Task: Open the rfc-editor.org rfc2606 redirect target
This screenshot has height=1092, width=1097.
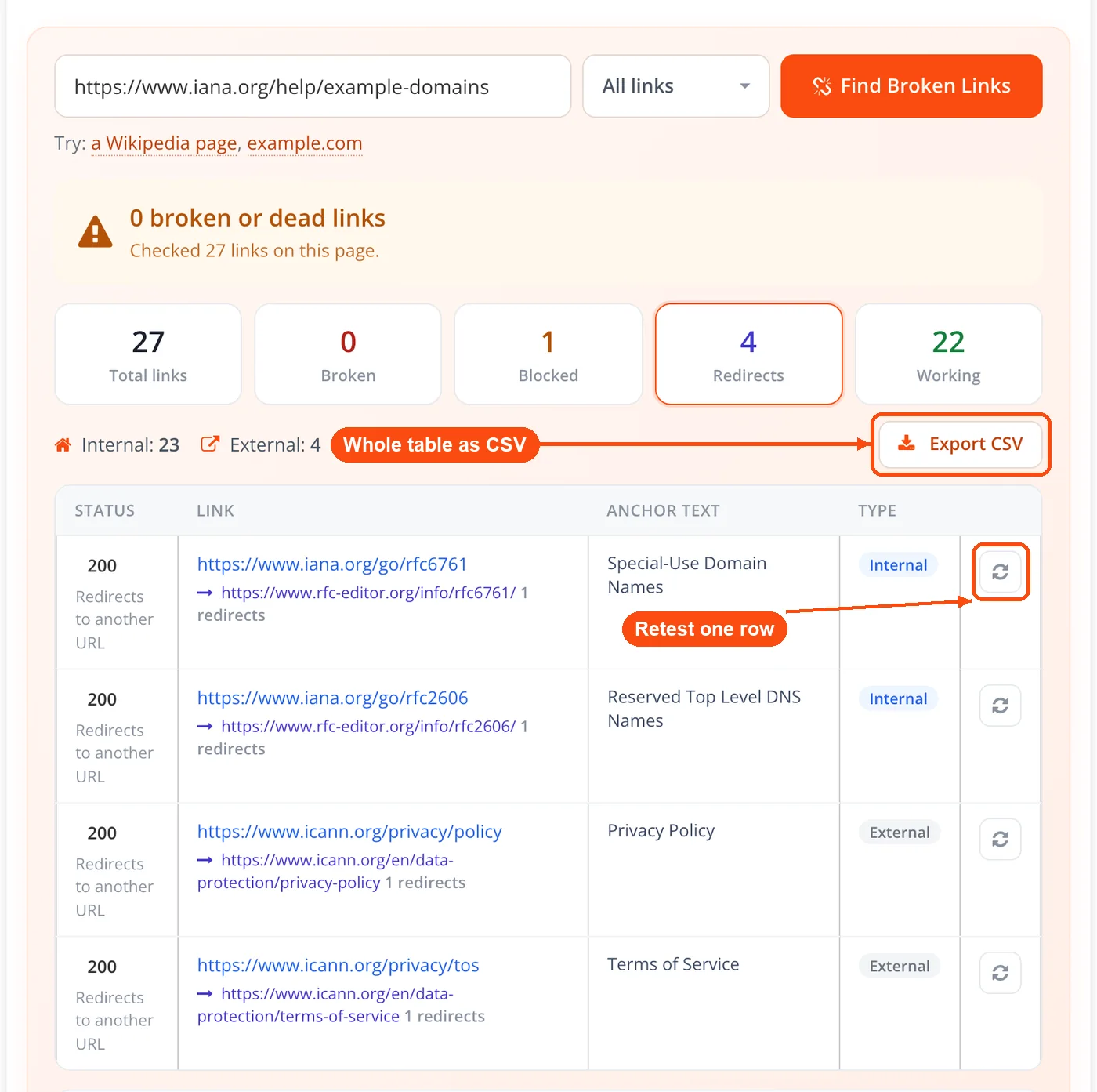Action: 368,727
